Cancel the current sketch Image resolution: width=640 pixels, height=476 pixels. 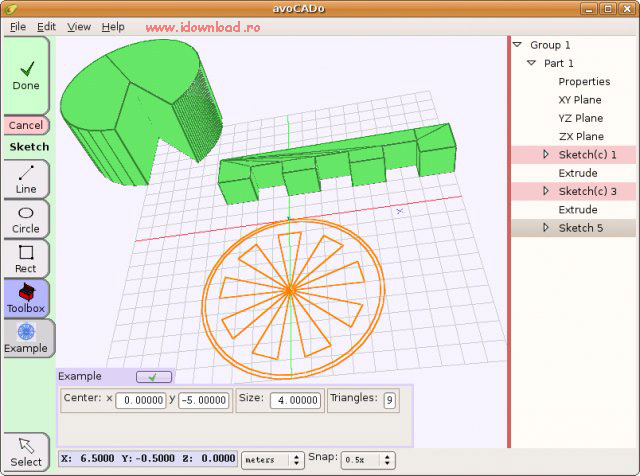26,125
